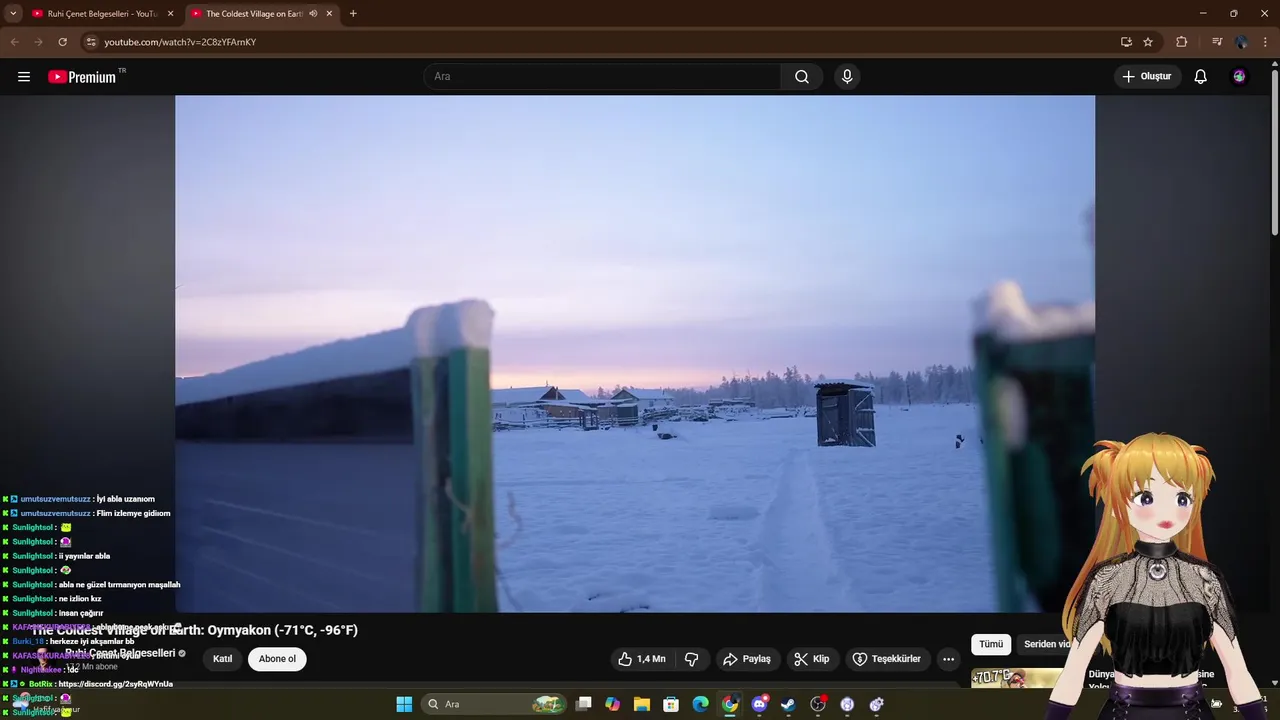This screenshot has height=720, width=1280.
Task: Open Chrome profile avatar in toolbar
Action: pos(1241,42)
